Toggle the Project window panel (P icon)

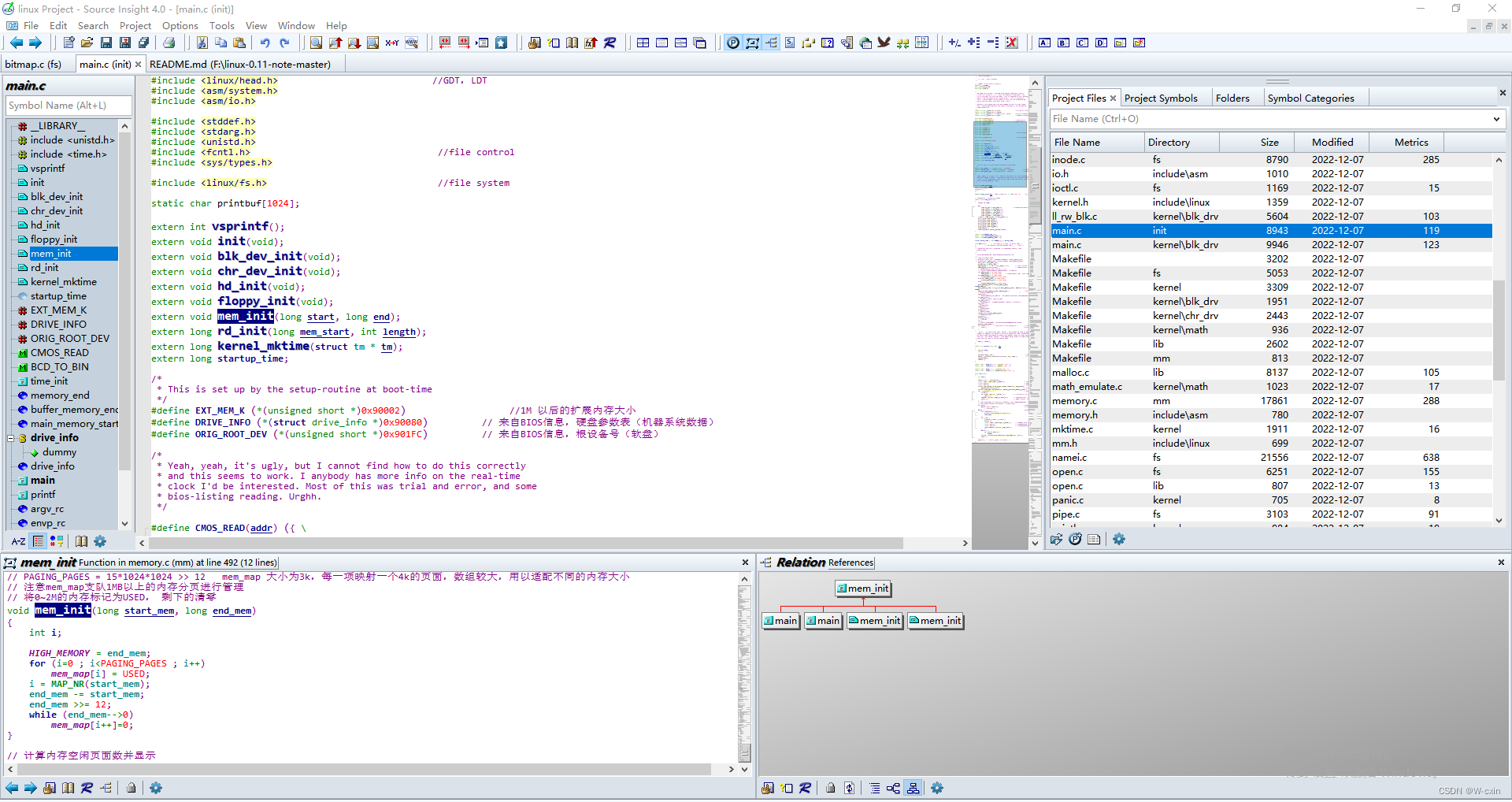tap(733, 43)
